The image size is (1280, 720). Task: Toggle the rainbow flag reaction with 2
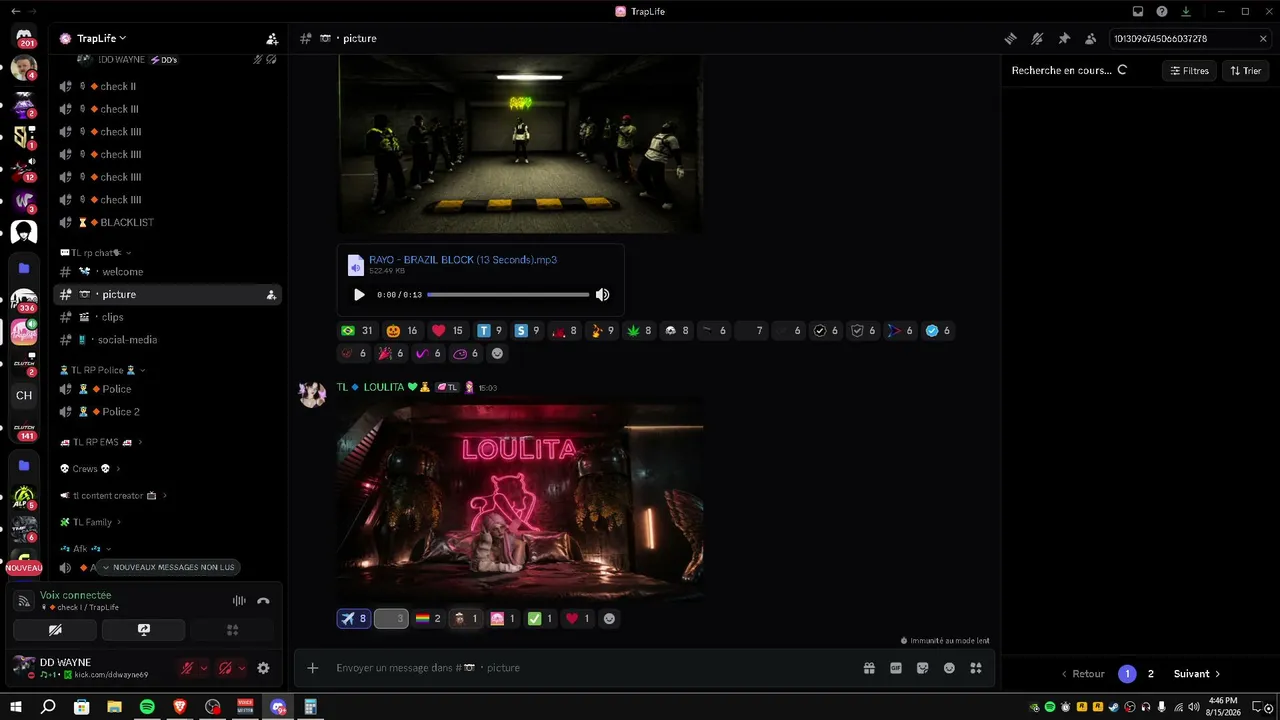click(x=428, y=619)
